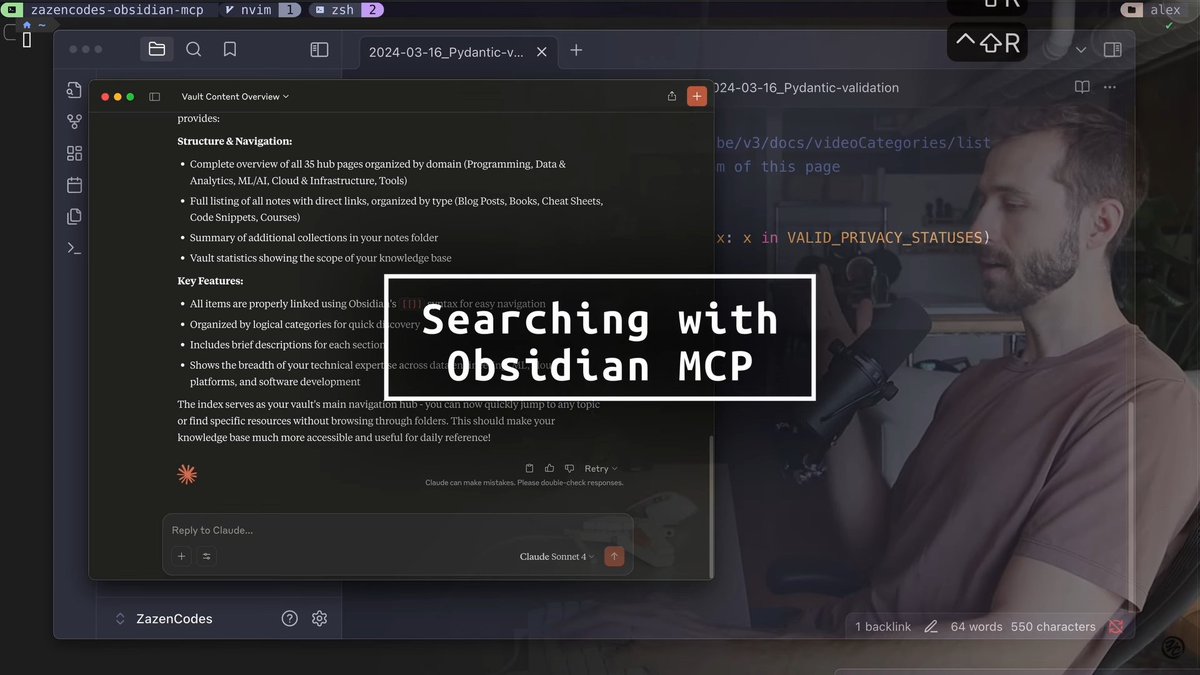Add attachment with plus in Claude composer
The height and width of the screenshot is (675, 1200).
[181, 556]
